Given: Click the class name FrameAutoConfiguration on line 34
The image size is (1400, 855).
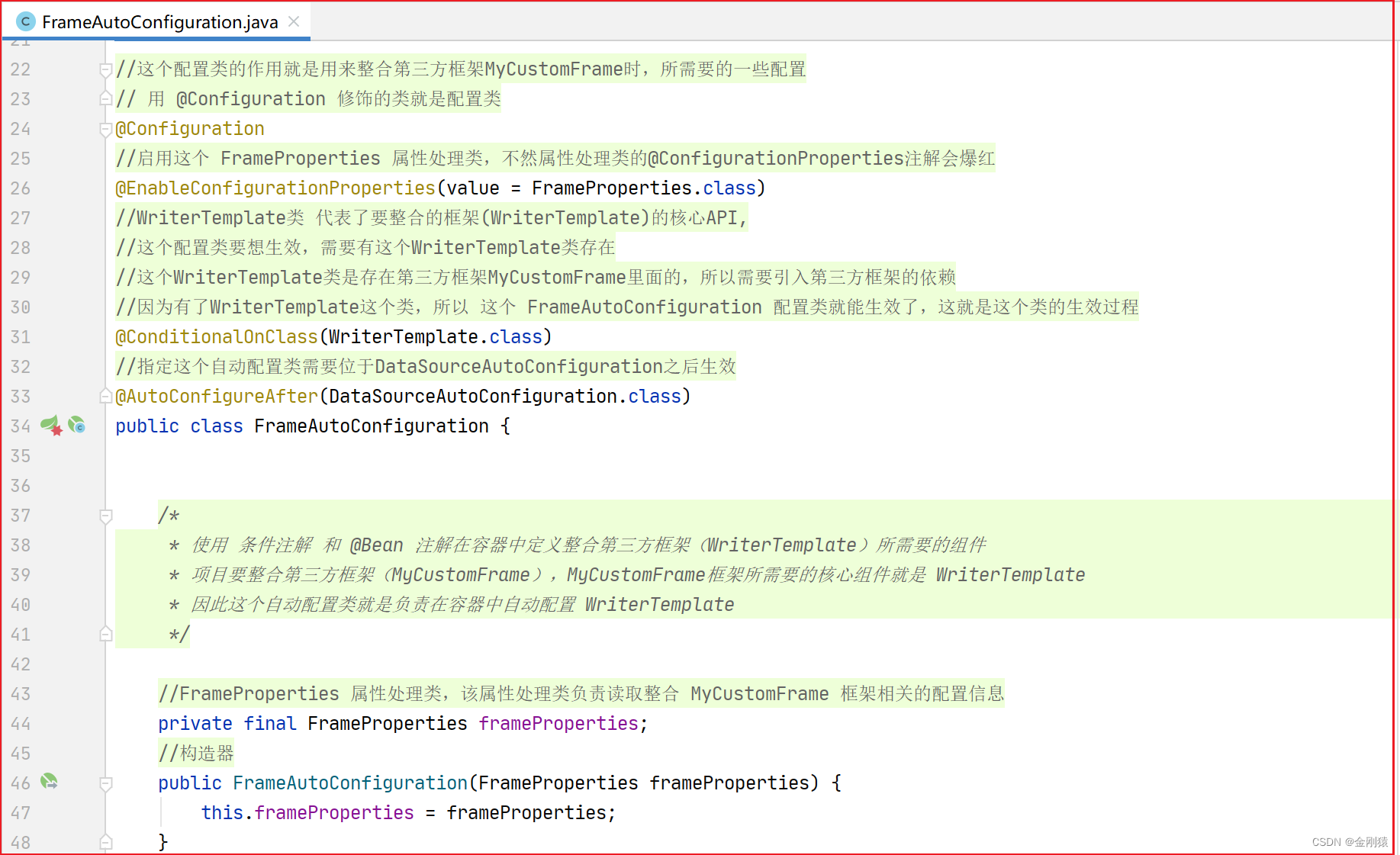Looking at the screenshot, I should (x=372, y=426).
